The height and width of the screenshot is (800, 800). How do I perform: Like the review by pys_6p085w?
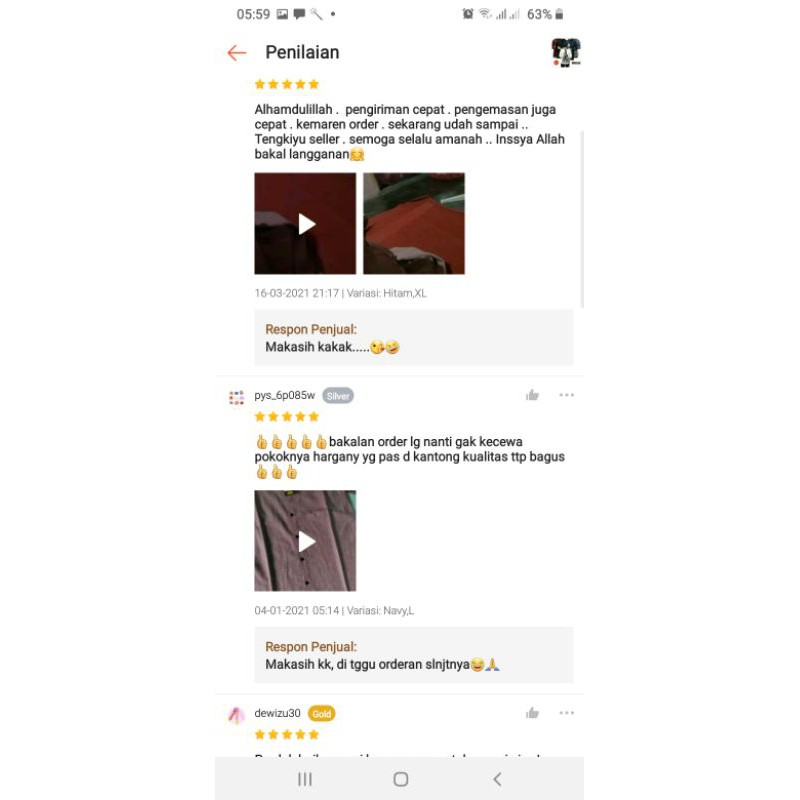pyautogui.click(x=532, y=395)
